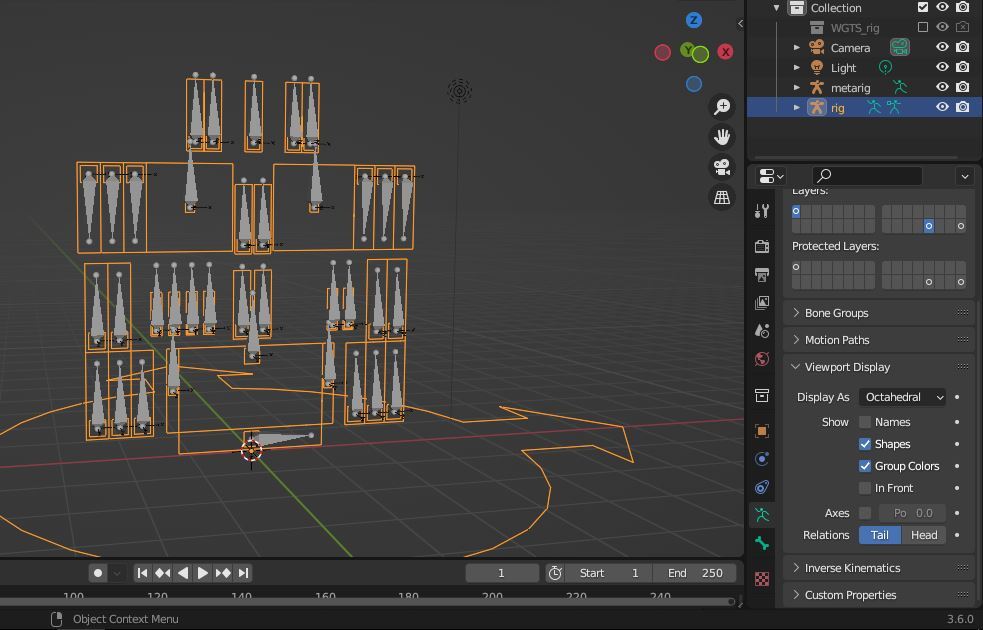Disable the Group Colors checkbox
This screenshot has height=630, width=983.
(x=865, y=466)
